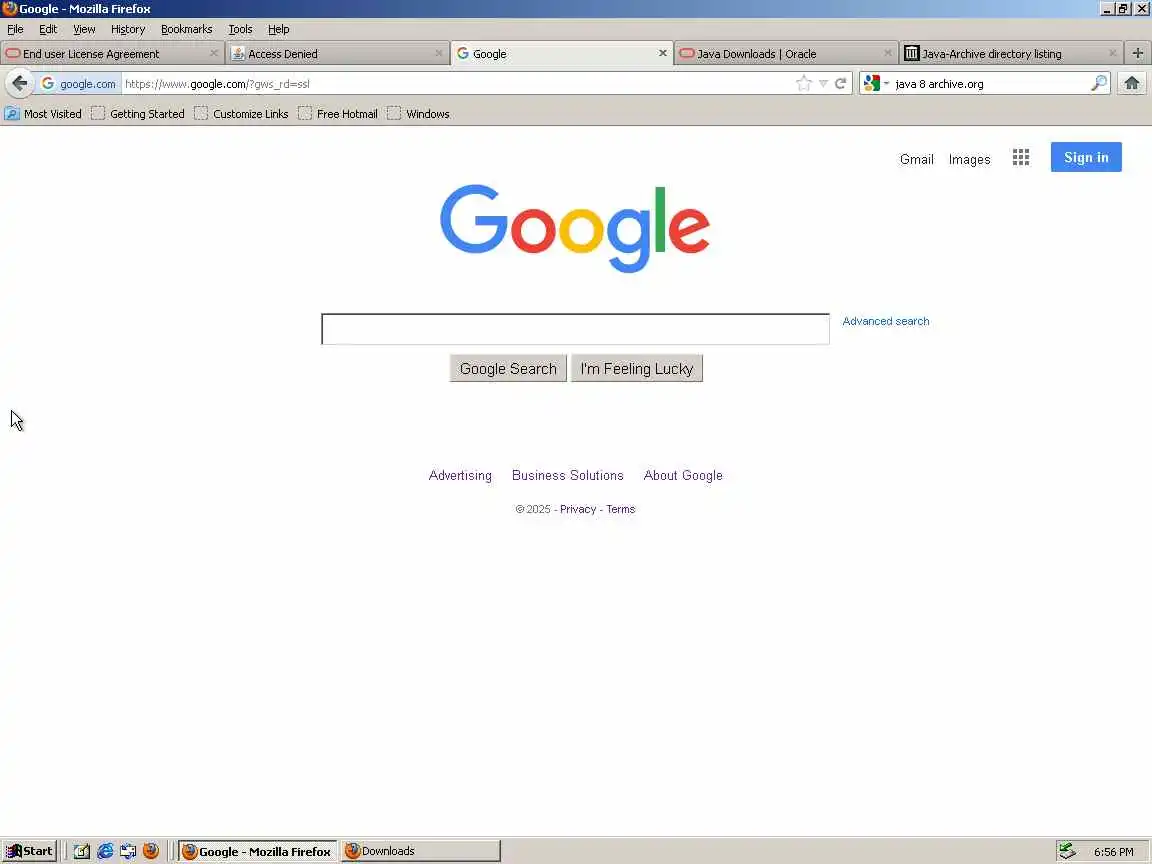
Task: Close the Access Denied tab
Action: pyautogui.click(x=439, y=53)
